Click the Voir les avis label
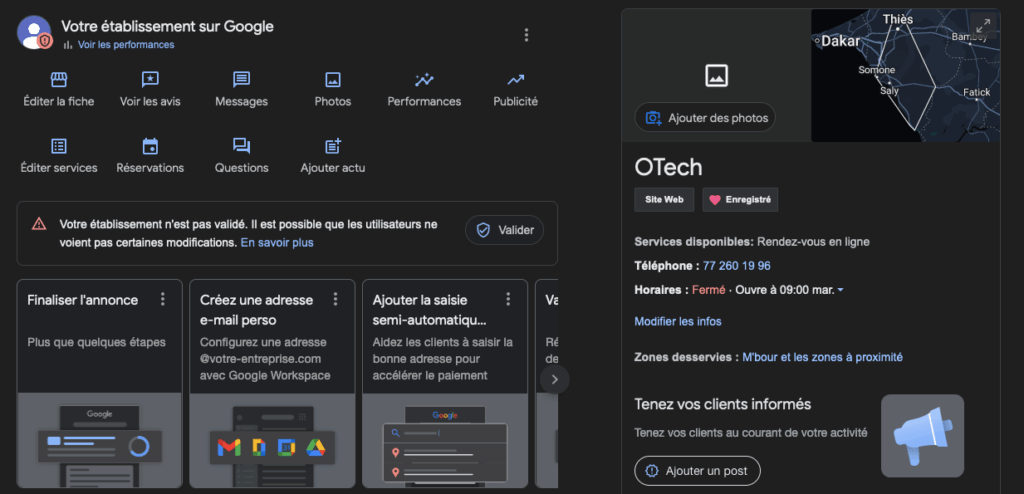1024x494 pixels. click(150, 102)
